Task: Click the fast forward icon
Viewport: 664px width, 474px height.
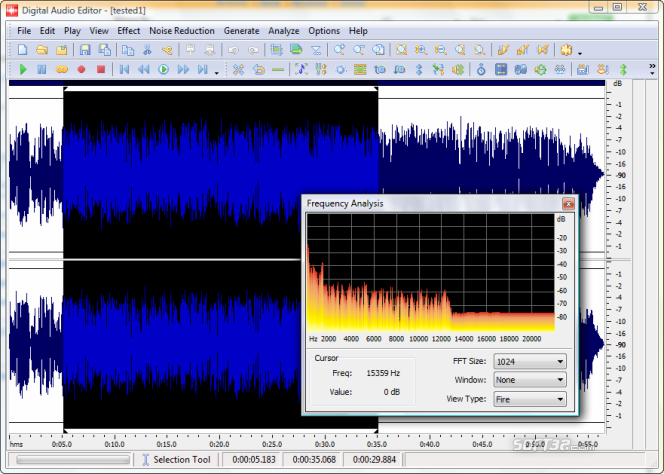Action: pyautogui.click(x=183, y=70)
